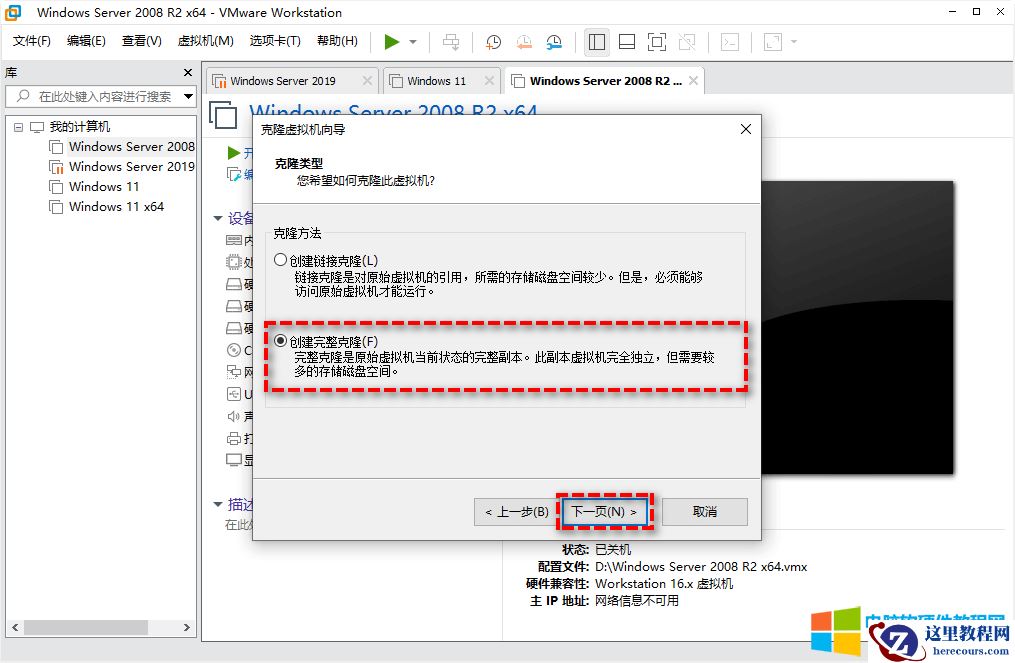1015x663 pixels.
Task: Click the stretch guest display icon
Action: click(x=773, y=42)
